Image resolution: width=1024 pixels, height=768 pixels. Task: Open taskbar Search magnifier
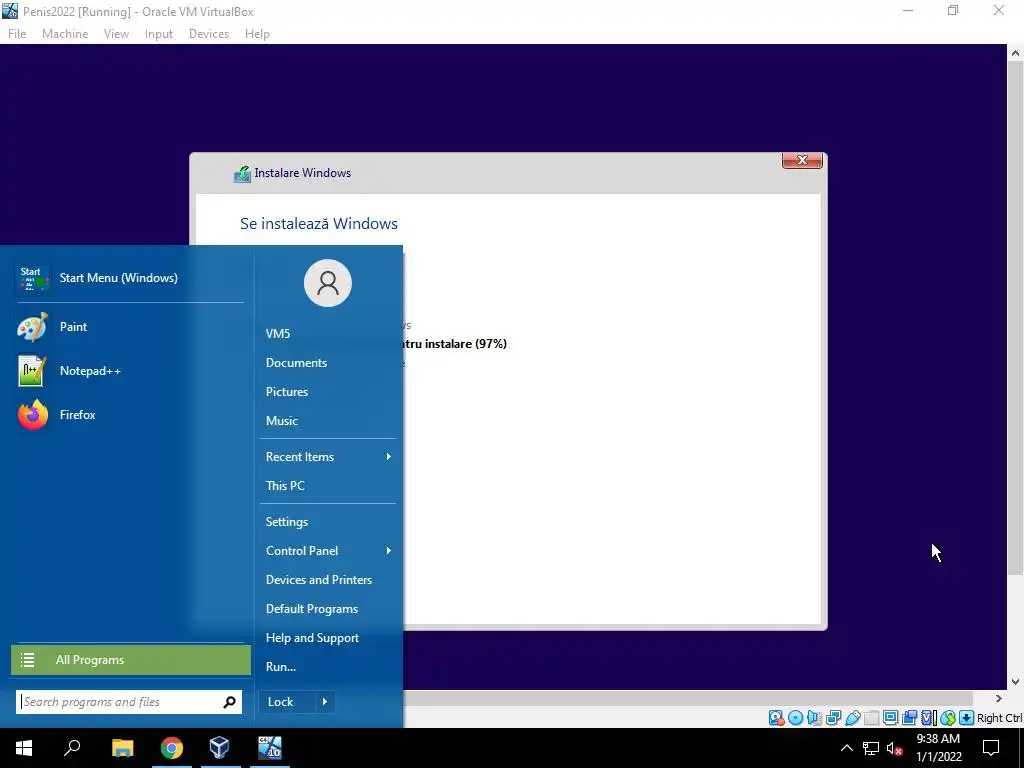click(x=72, y=748)
